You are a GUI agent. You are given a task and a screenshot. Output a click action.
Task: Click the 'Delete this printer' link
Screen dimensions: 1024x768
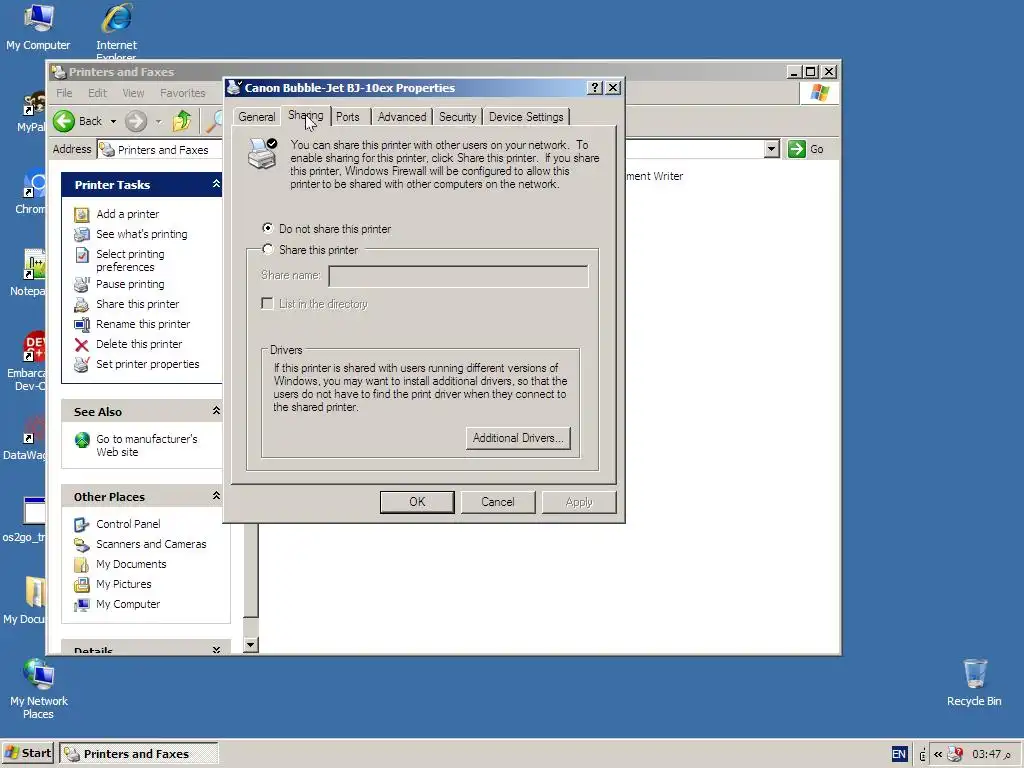pos(139,344)
